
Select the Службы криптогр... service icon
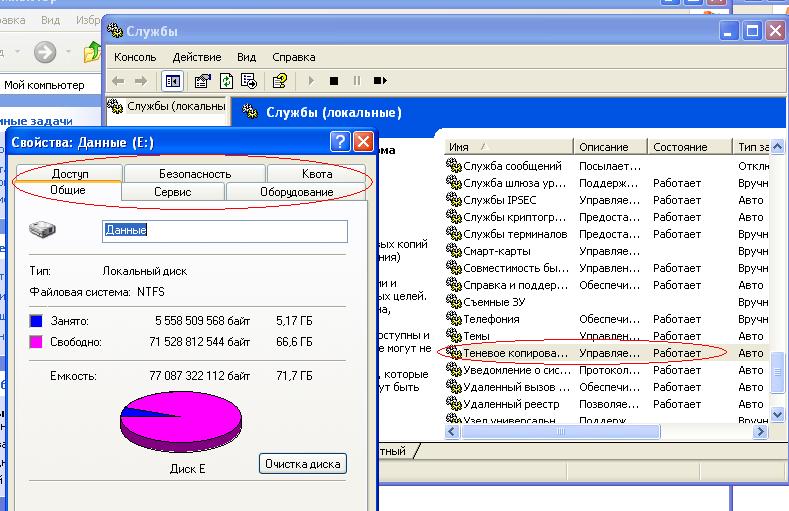(453, 216)
